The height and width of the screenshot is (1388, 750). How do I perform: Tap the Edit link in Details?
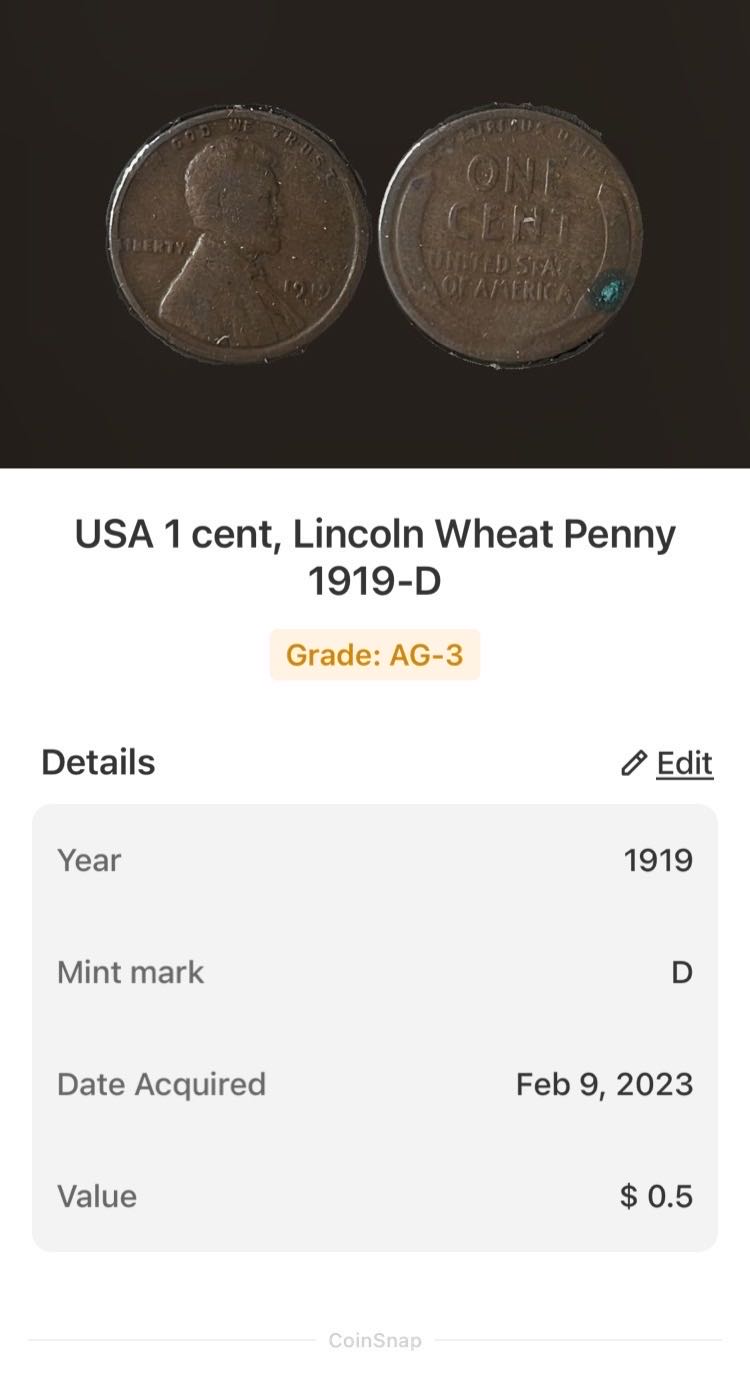point(684,763)
